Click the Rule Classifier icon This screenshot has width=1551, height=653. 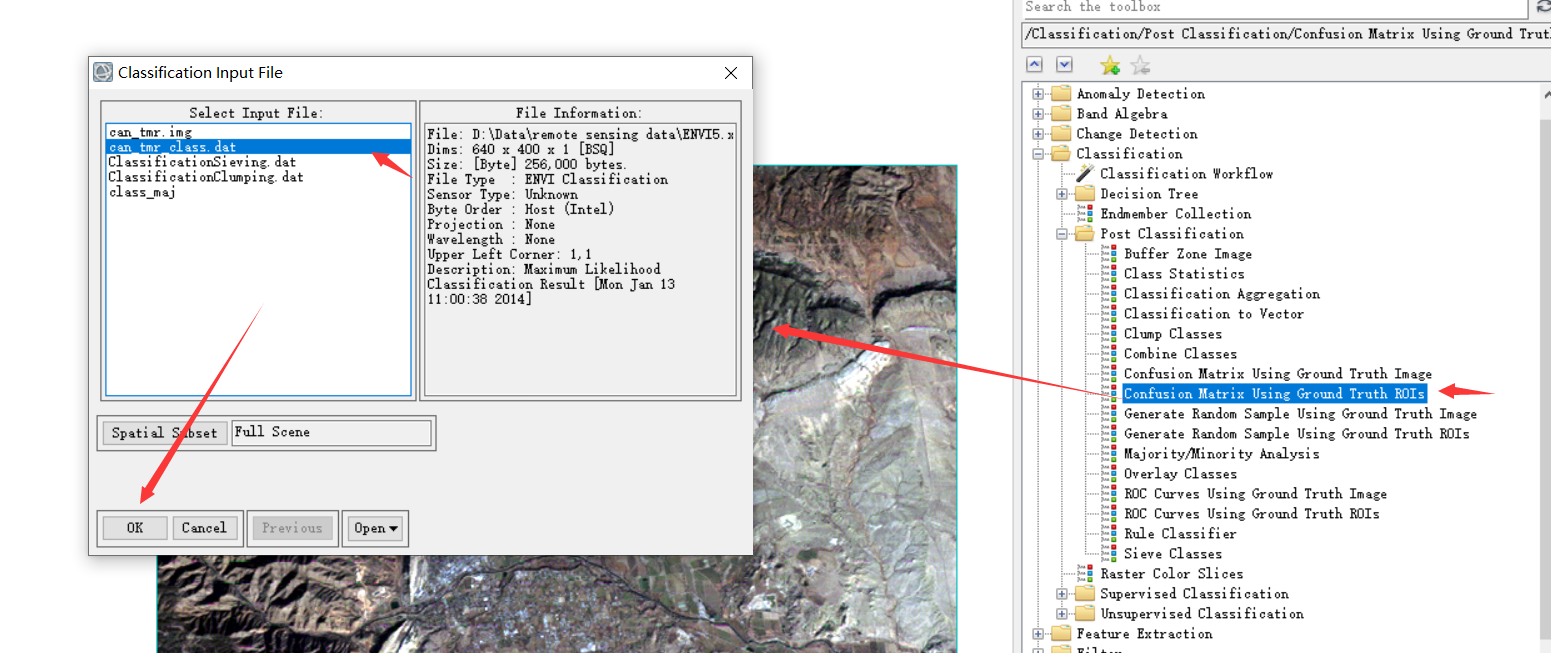(1111, 534)
